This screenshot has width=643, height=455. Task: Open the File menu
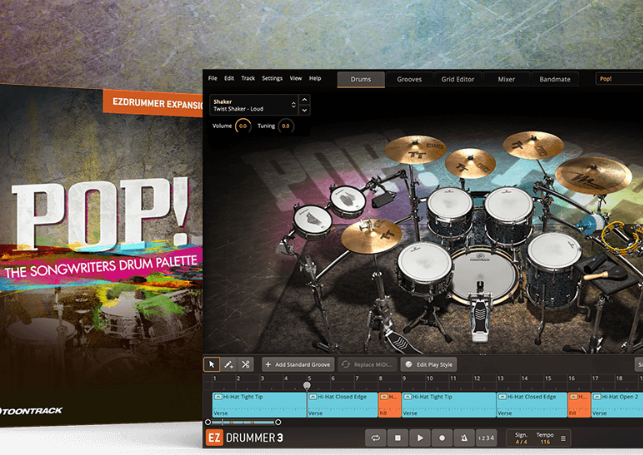point(212,78)
